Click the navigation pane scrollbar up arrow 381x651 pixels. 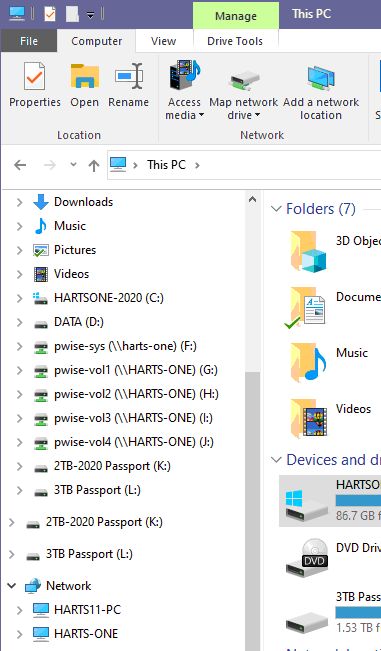[252, 200]
